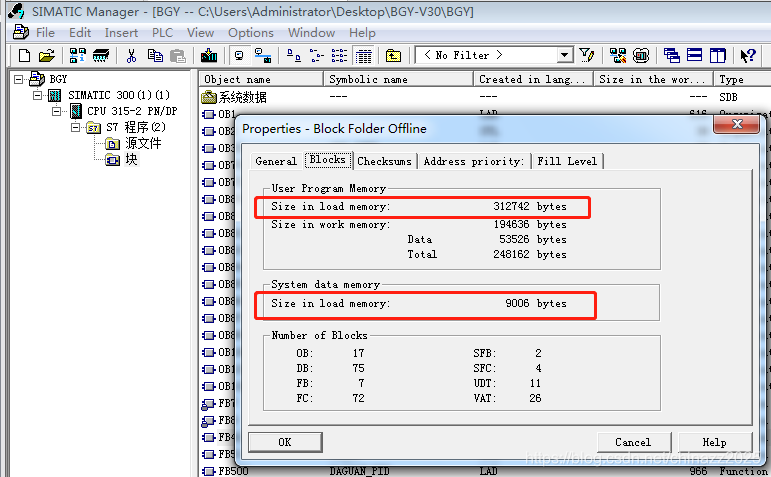Viewport: 771px width, 477px height.
Task: Click the New project icon
Action: pyautogui.click(x=24, y=56)
